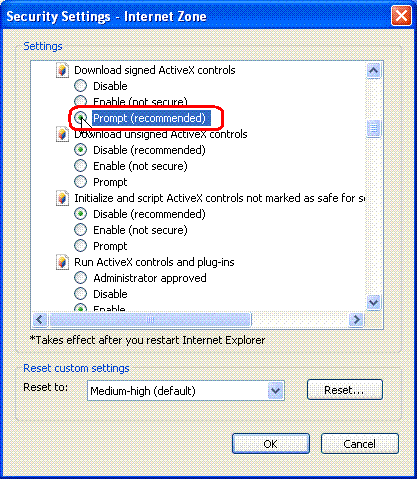Choose Enable (not secure) for unsigned ActiveX controls
Viewport: 417px width, 479px height.
80,166
